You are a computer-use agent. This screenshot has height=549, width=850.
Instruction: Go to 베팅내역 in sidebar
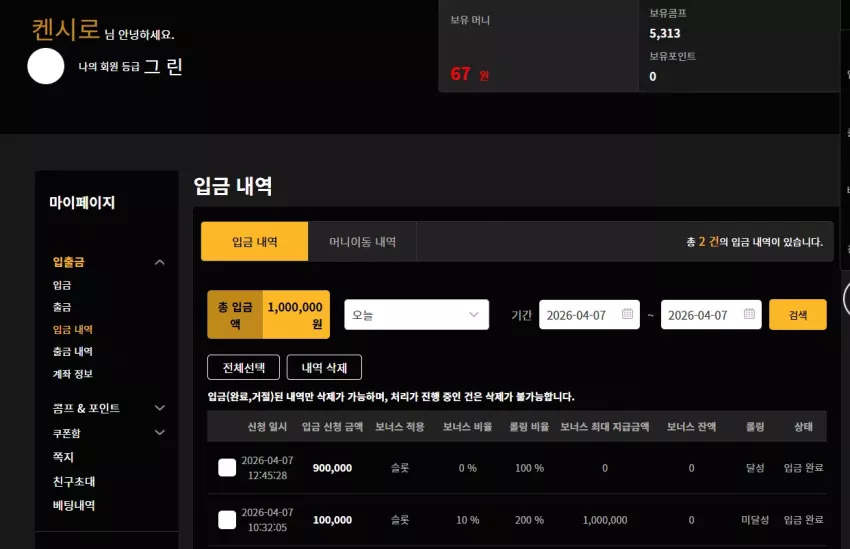74,505
